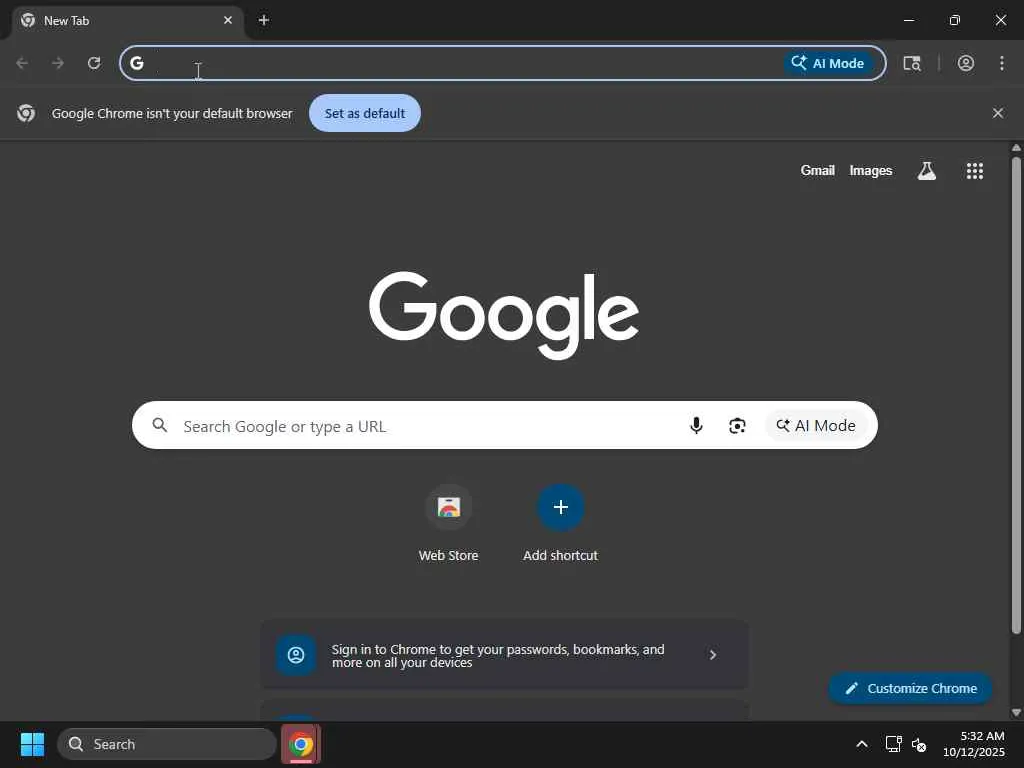Open Images link

tap(871, 170)
